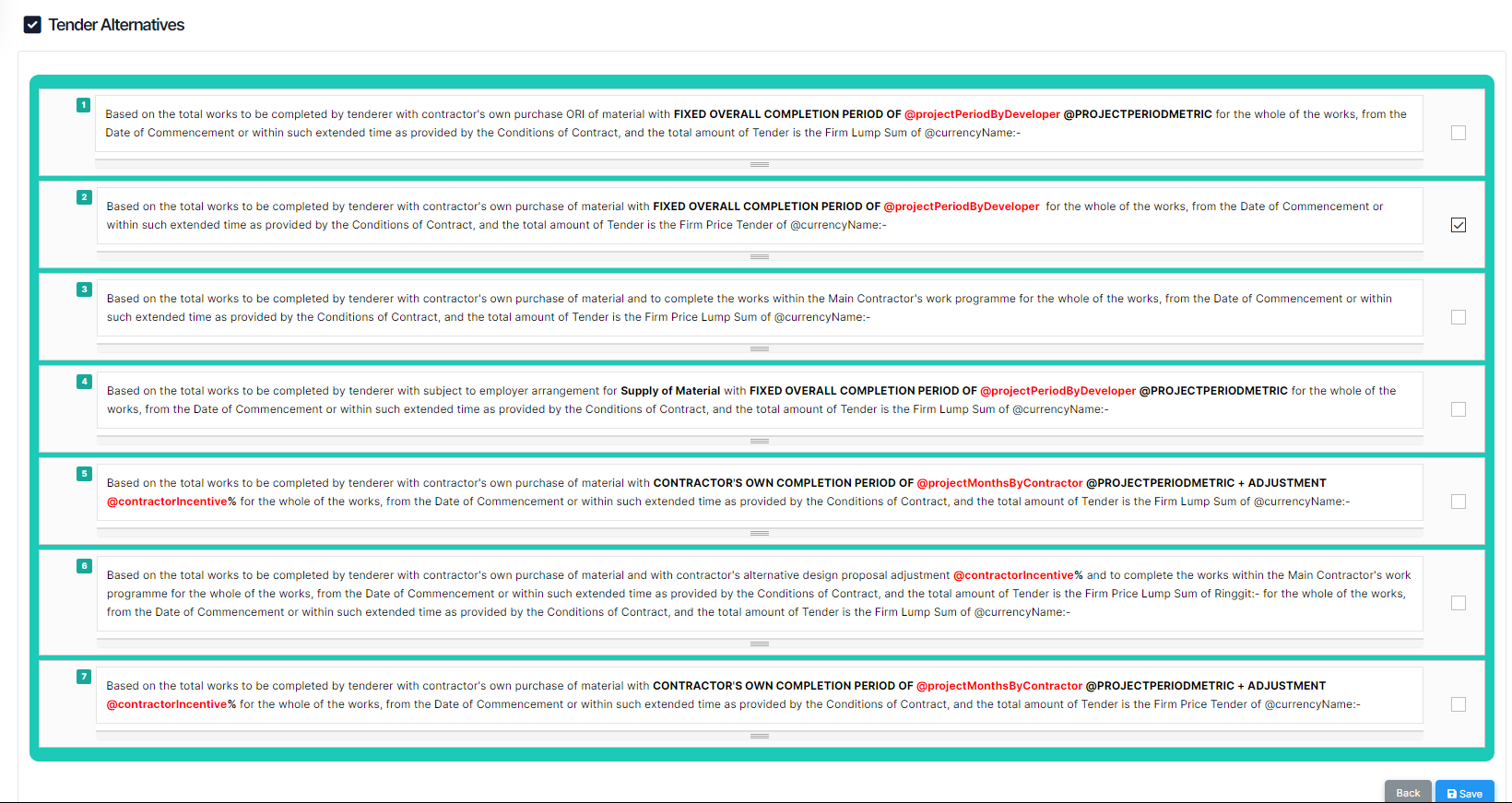The width and height of the screenshot is (1512, 803).
Task: Click @projectPeriodByDeveloper placeholder in alternative 2
Action: (962, 207)
